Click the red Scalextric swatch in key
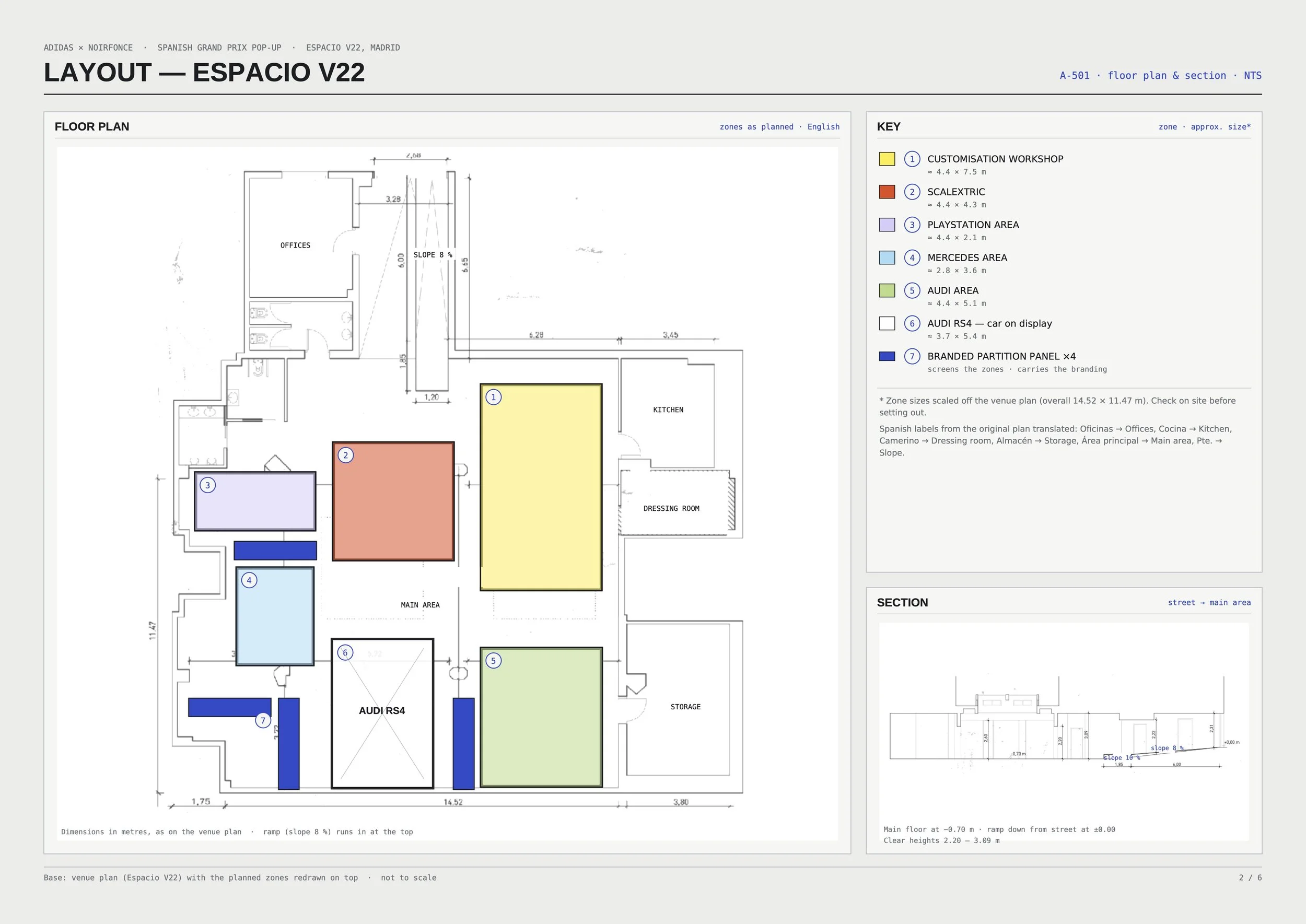The width and height of the screenshot is (1306, 924). 887,192
